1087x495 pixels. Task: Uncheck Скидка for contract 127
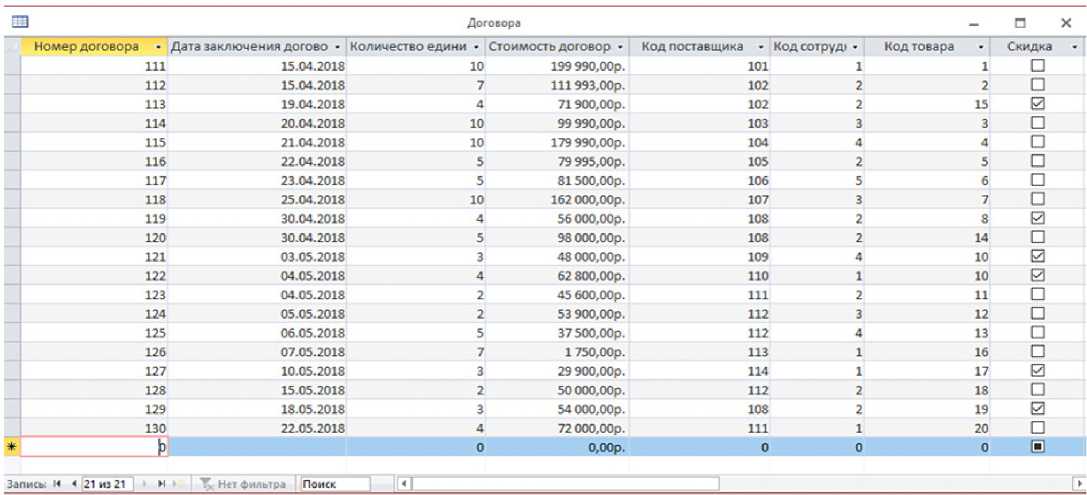pyautogui.click(x=1038, y=370)
